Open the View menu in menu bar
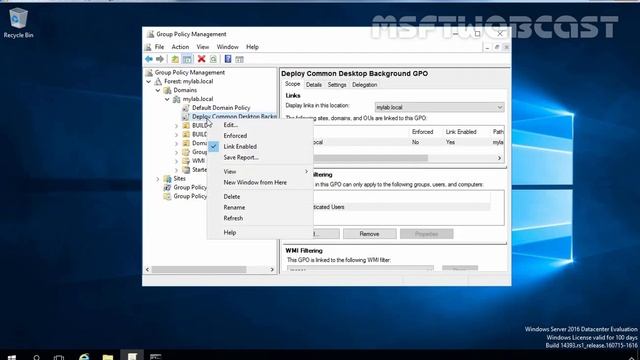This screenshot has width=640, height=360. (202, 47)
